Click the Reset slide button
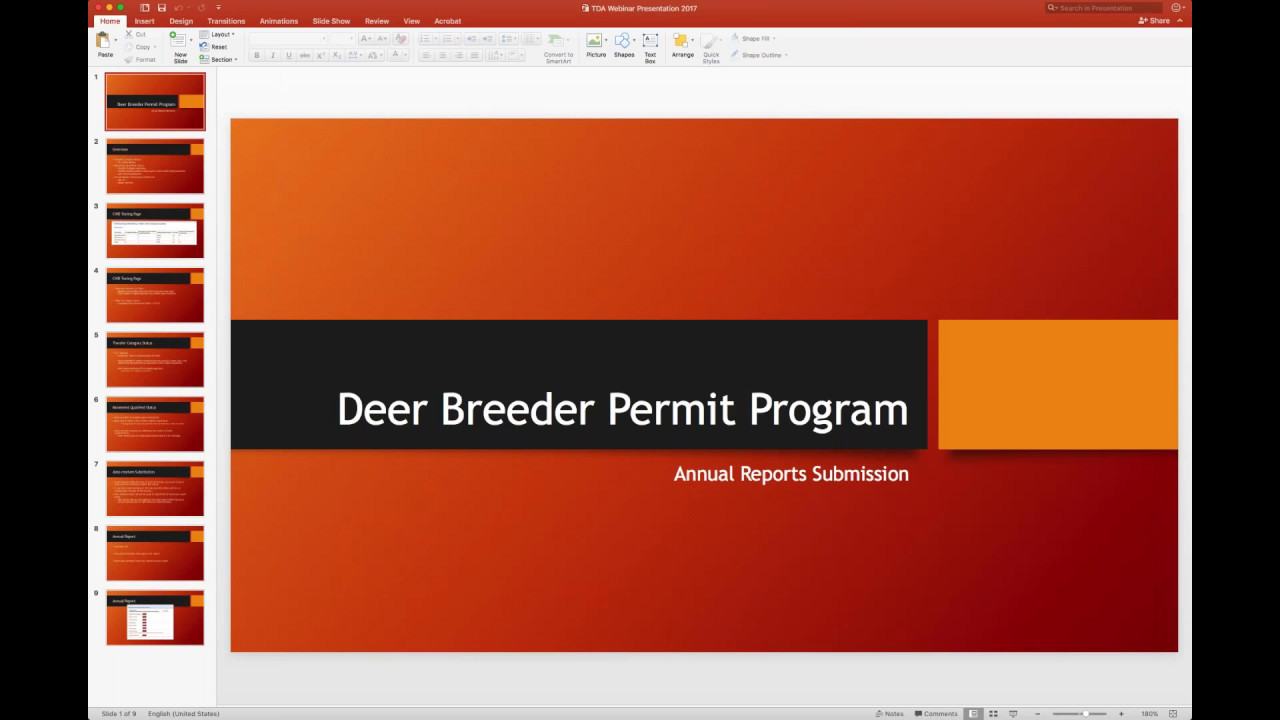1280x720 pixels. pos(213,47)
